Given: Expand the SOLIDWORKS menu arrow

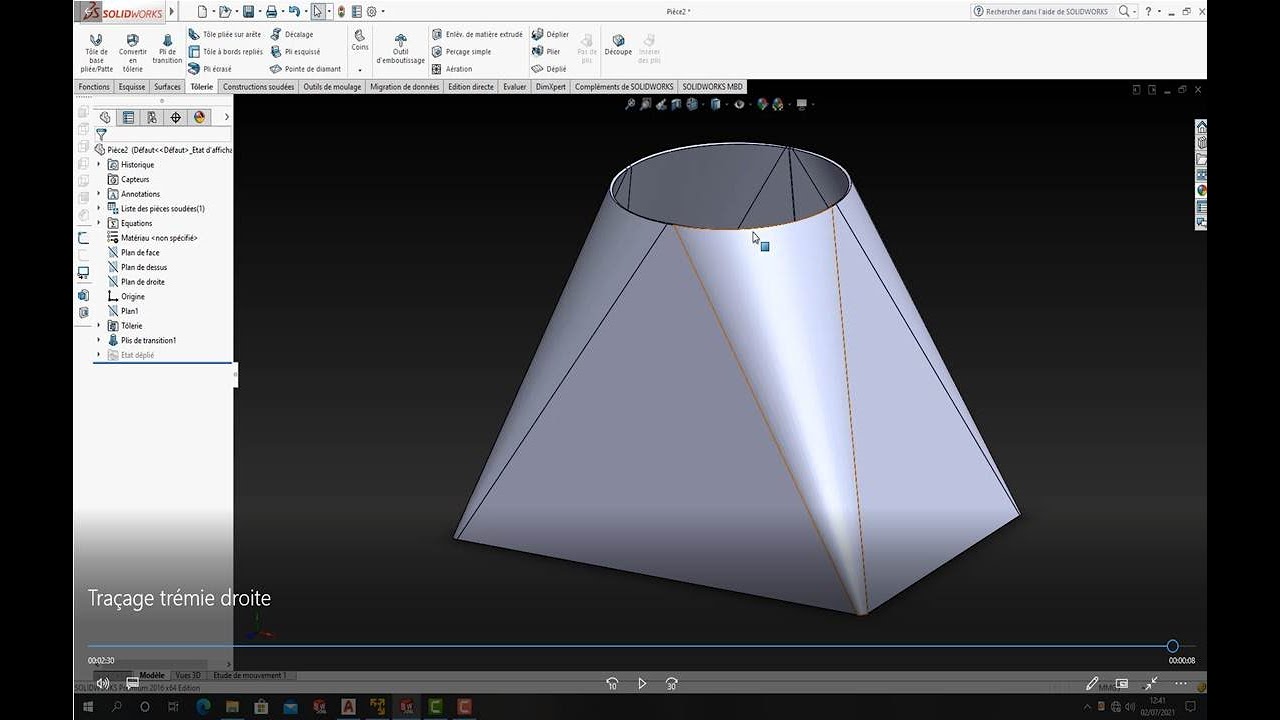Looking at the screenshot, I should [x=172, y=12].
